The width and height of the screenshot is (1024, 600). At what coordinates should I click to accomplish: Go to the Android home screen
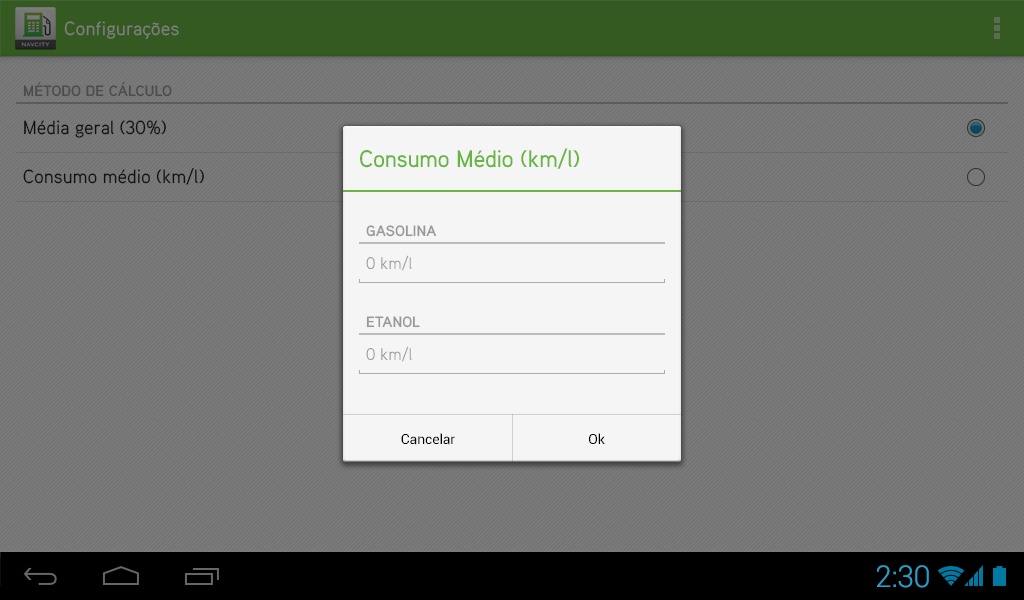point(121,576)
